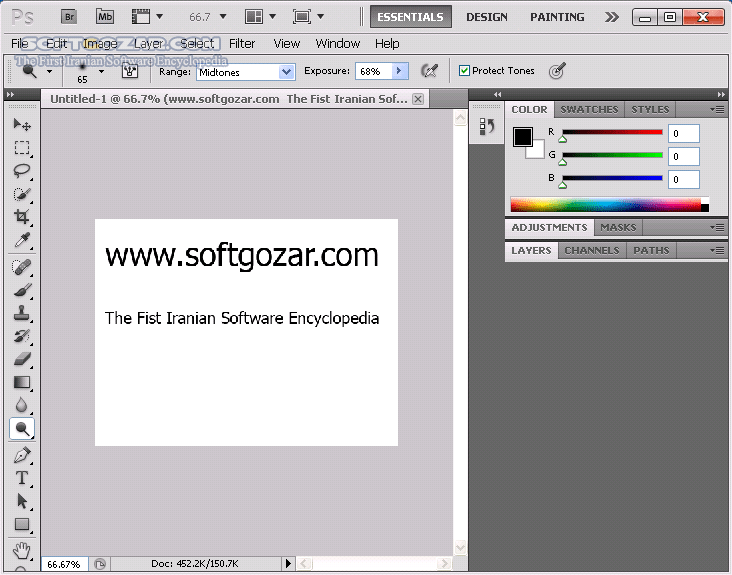Switch to the Masks tab

point(618,227)
